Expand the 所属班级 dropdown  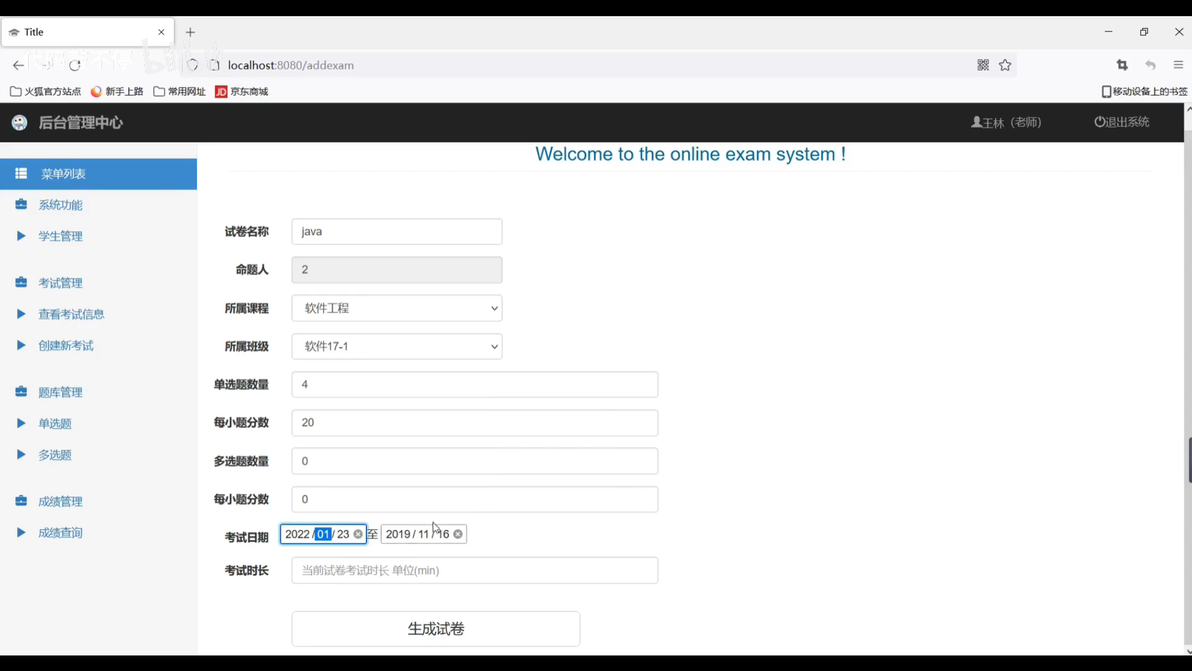[397, 347]
